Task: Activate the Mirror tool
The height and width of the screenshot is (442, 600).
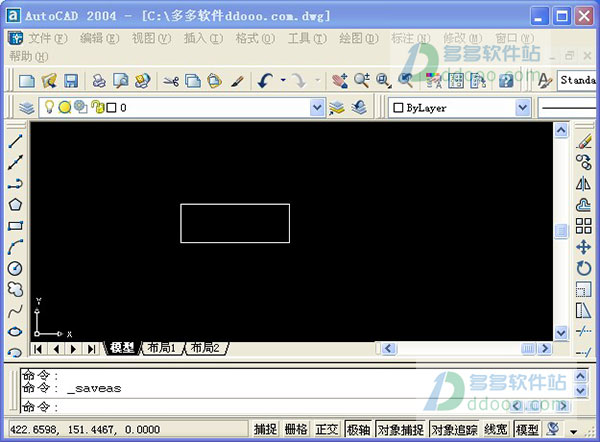Action: [x=584, y=184]
